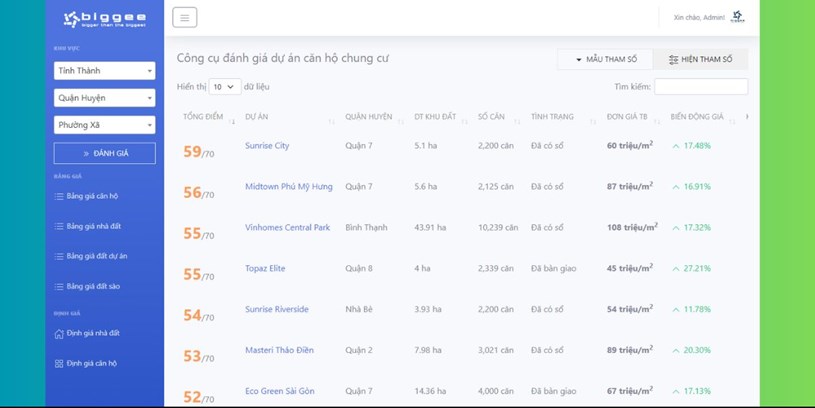Image resolution: width=815 pixels, height=408 pixels.
Task: Open the Eco Green Sài Gòn link
Action: click(280, 391)
